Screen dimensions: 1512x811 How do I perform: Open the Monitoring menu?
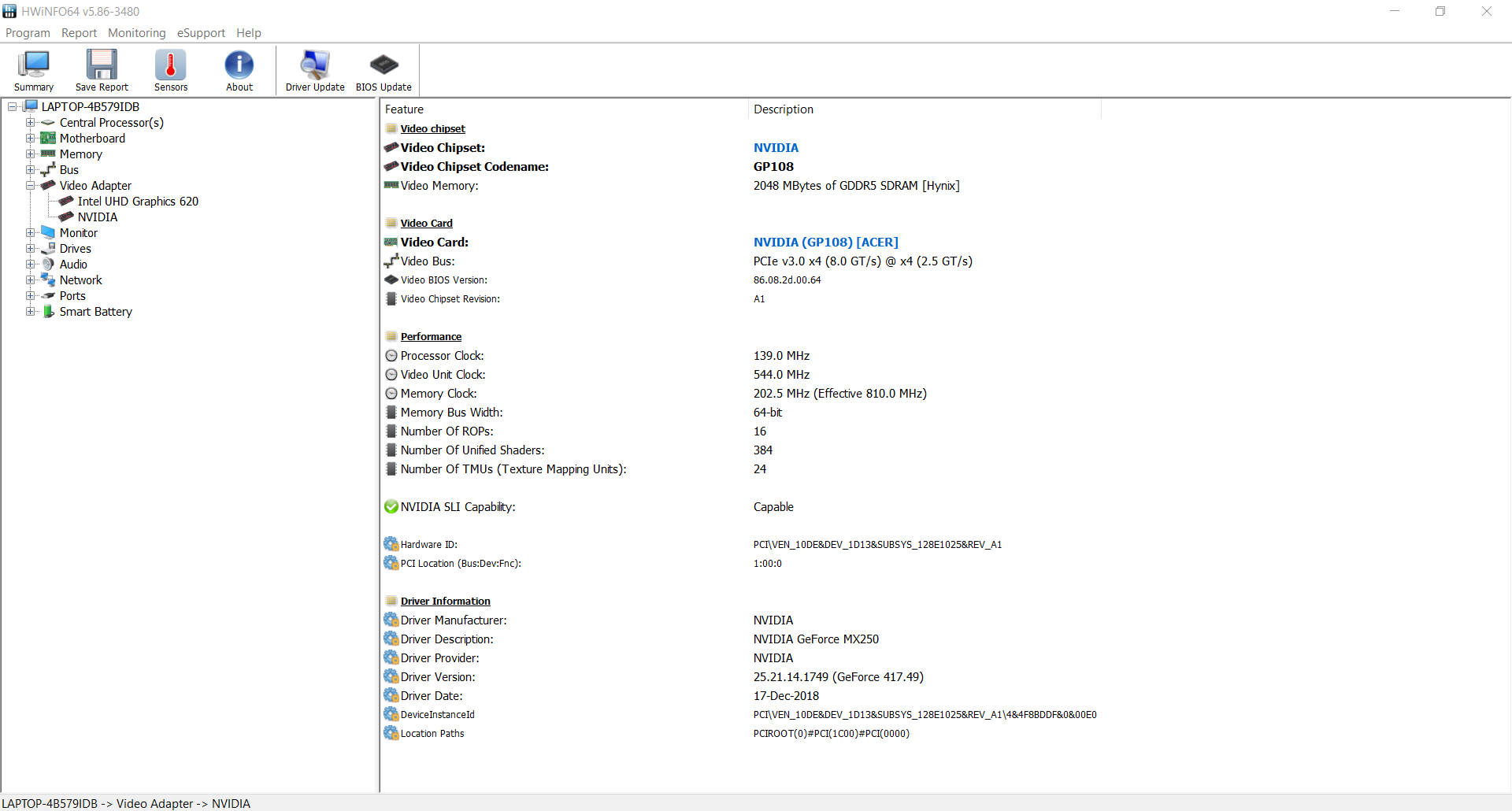point(137,33)
